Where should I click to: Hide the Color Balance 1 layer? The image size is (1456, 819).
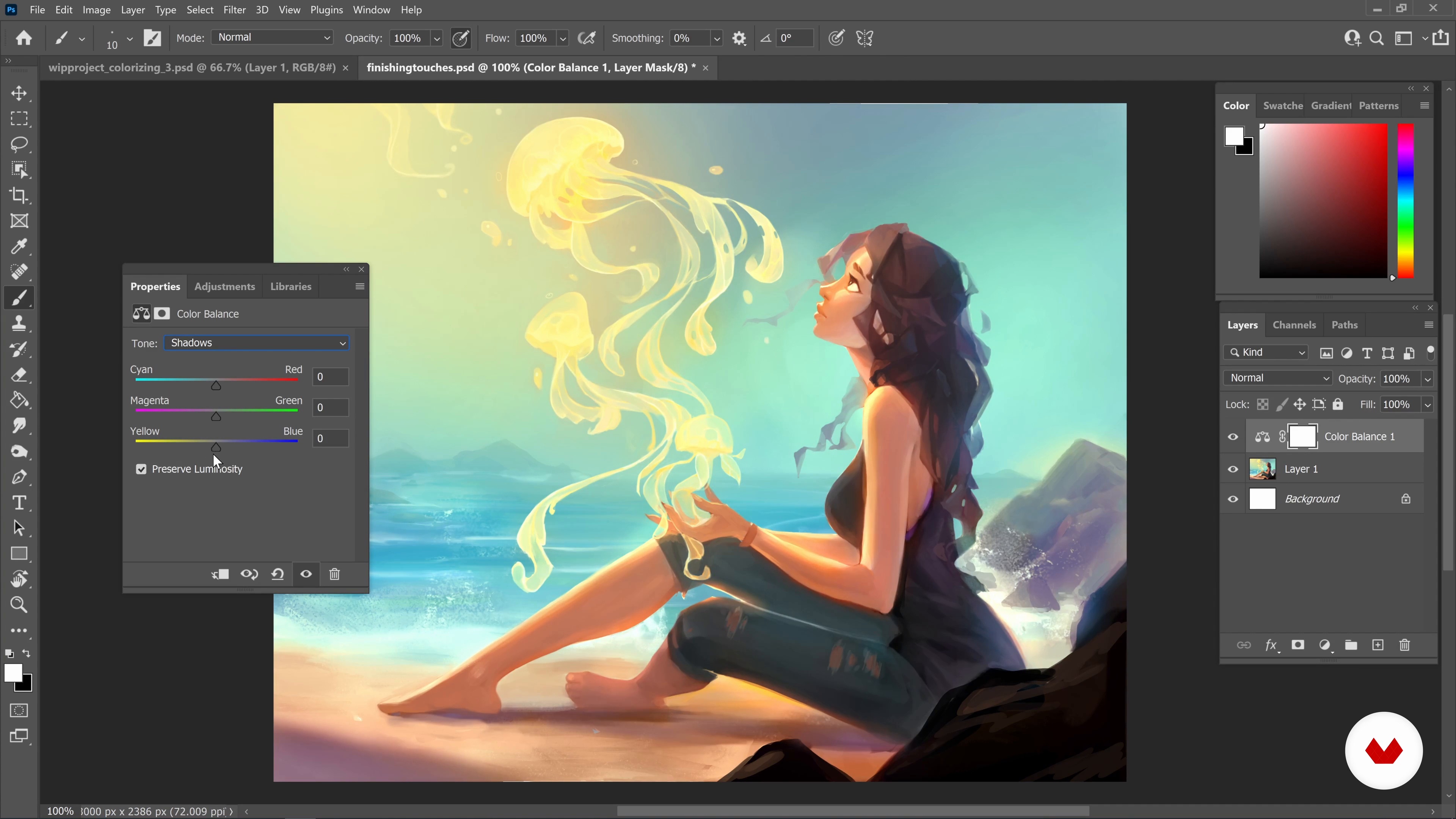(1233, 437)
